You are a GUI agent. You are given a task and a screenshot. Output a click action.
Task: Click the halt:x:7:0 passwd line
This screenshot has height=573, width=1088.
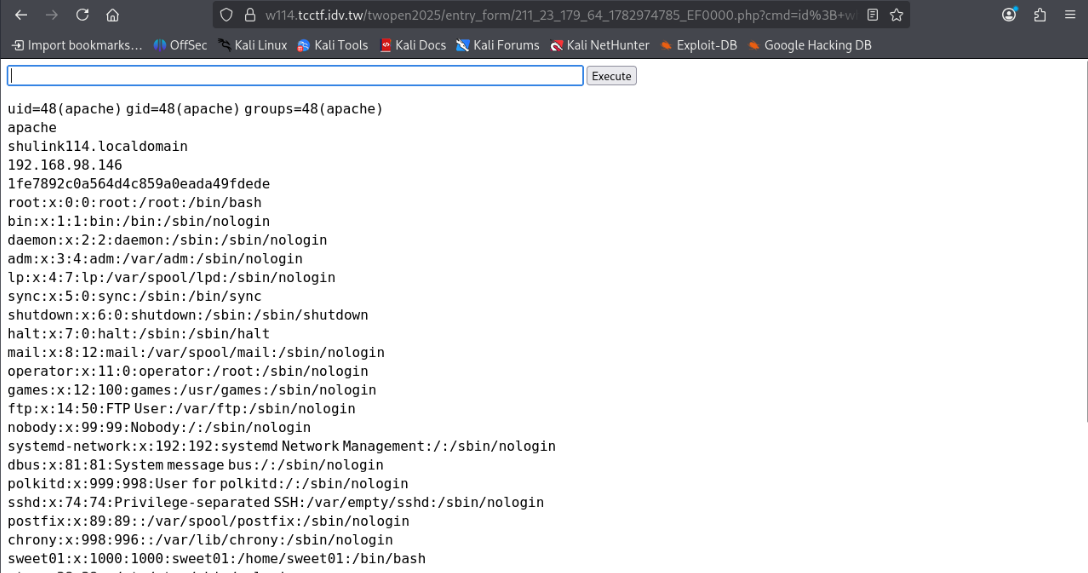coord(139,334)
